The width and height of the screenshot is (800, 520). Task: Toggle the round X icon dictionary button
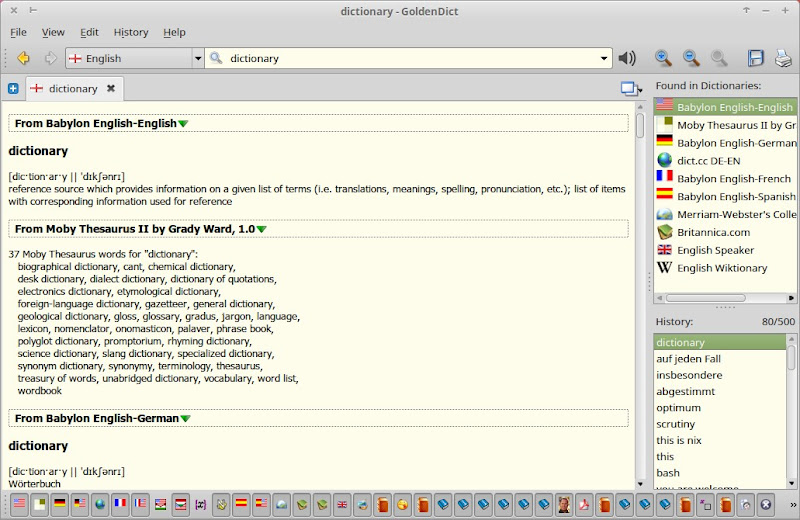click(765, 505)
